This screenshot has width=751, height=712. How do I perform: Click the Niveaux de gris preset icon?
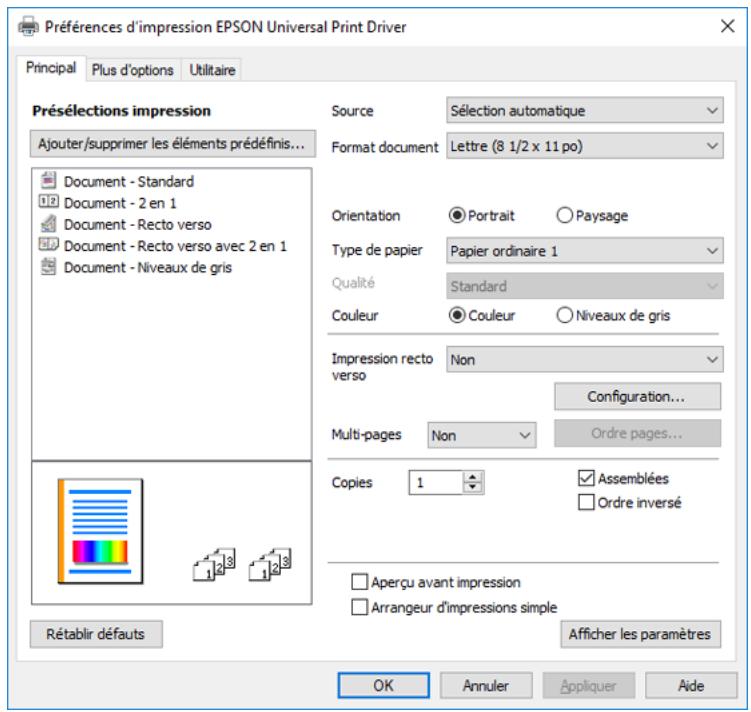pyautogui.click(x=48, y=267)
